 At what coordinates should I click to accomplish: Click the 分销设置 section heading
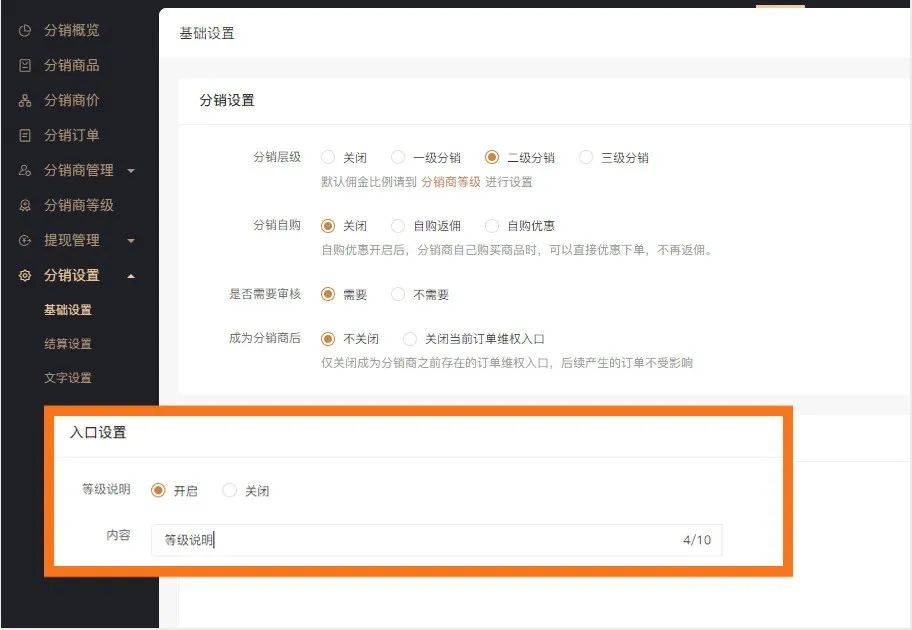(227, 100)
